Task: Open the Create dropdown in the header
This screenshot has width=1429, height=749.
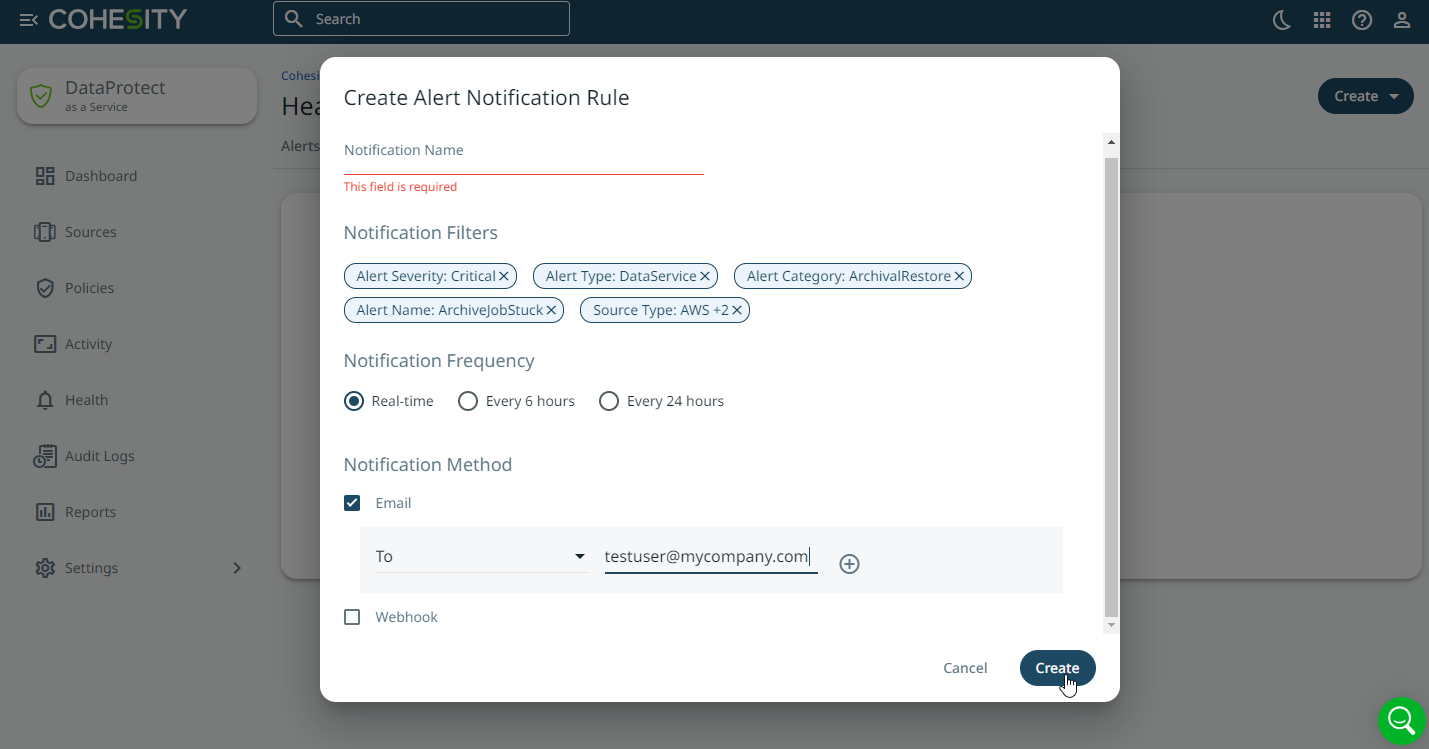Action: coord(1365,96)
